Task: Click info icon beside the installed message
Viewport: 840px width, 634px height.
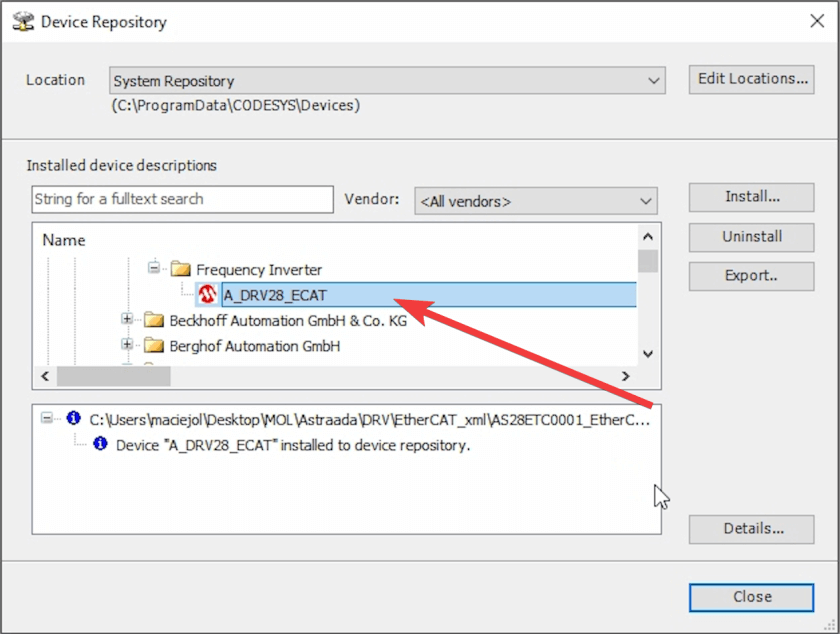Action: (x=100, y=444)
